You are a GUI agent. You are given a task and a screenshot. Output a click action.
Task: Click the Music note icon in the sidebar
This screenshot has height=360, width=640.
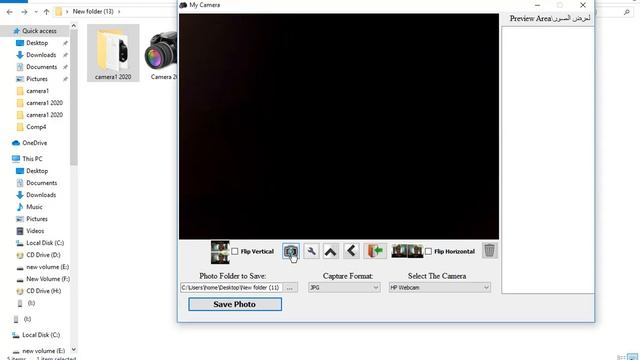pos(20,207)
